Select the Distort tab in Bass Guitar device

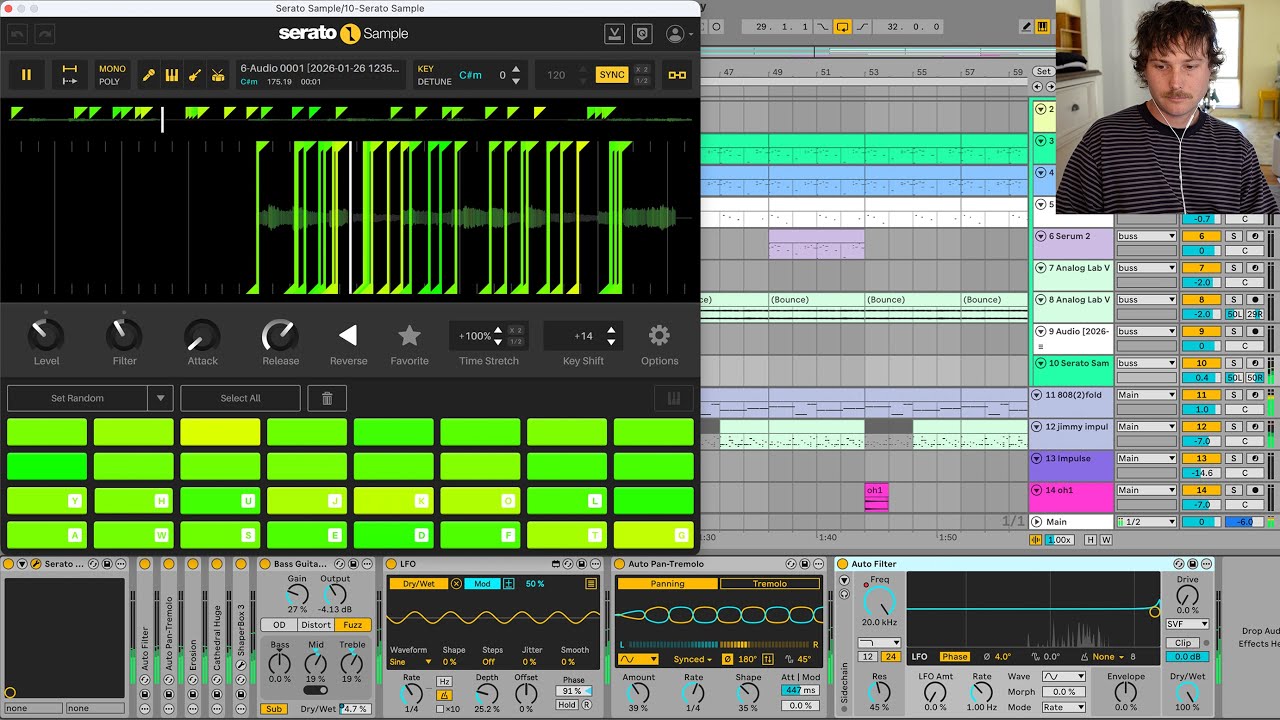[x=316, y=625]
